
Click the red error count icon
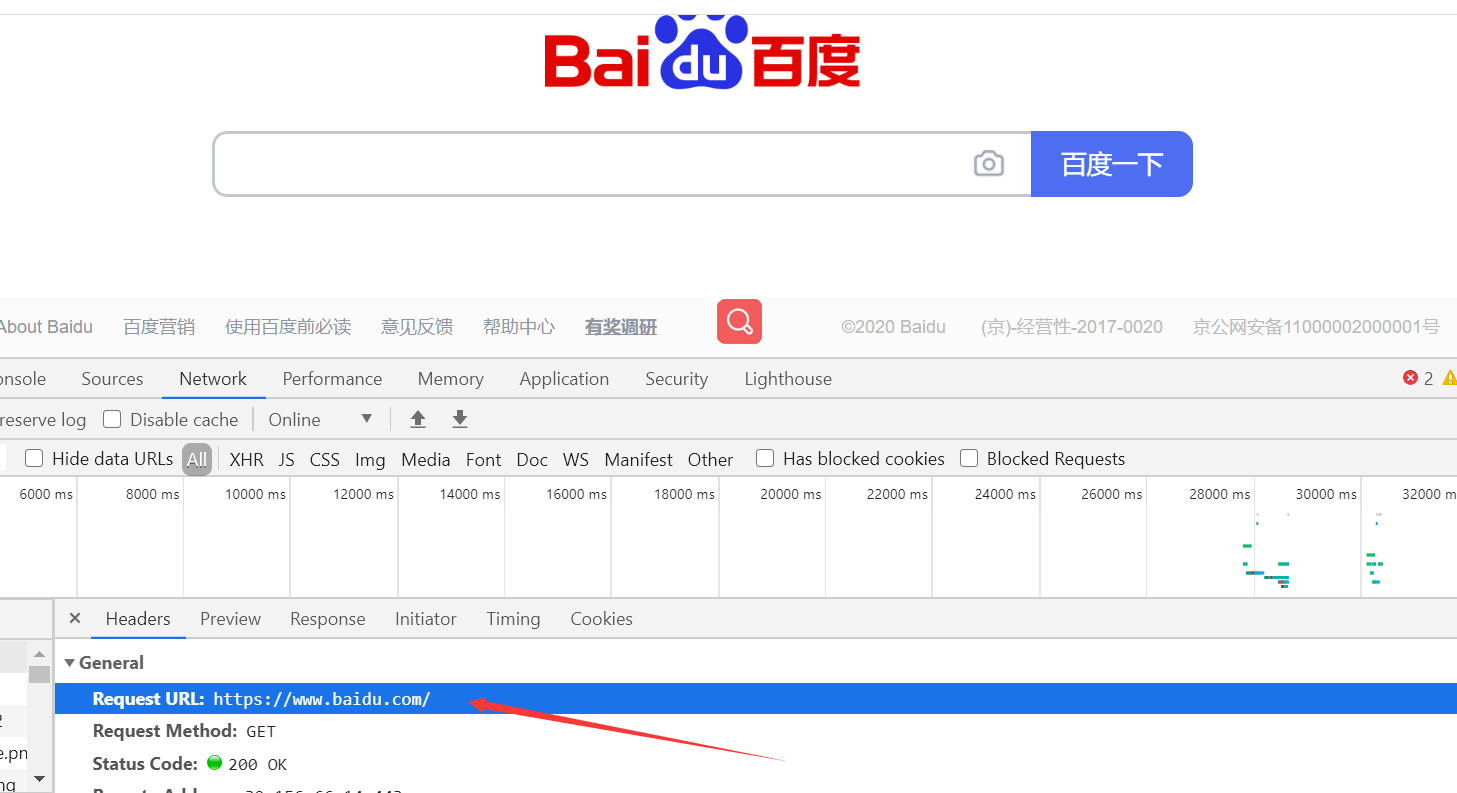point(1411,378)
